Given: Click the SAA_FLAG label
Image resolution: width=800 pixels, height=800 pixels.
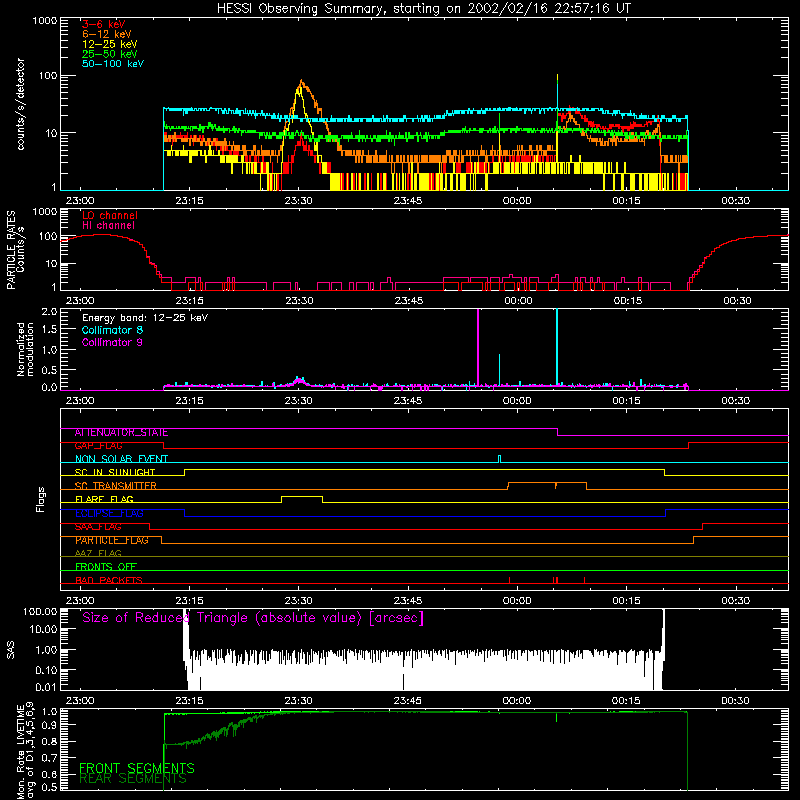Looking at the screenshot, I should pyautogui.click(x=98, y=527).
